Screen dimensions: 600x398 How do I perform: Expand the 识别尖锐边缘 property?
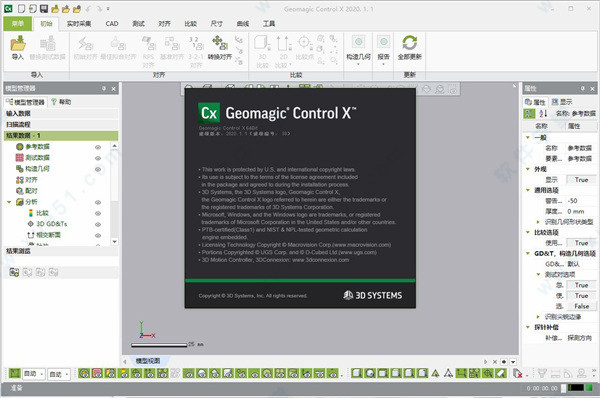pyautogui.click(x=538, y=316)
